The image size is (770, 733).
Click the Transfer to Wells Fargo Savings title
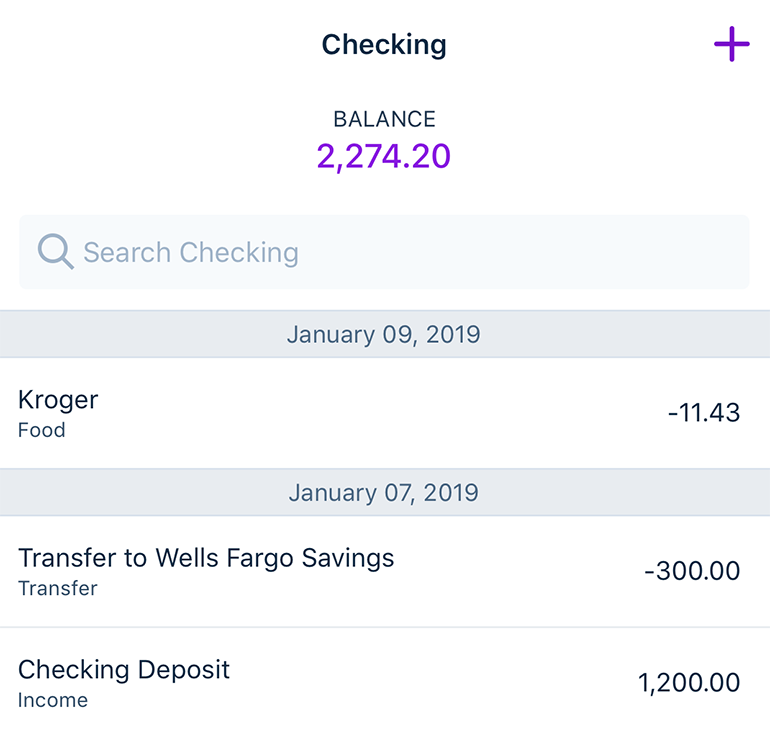pyautogui.click(x=206, y=559)
